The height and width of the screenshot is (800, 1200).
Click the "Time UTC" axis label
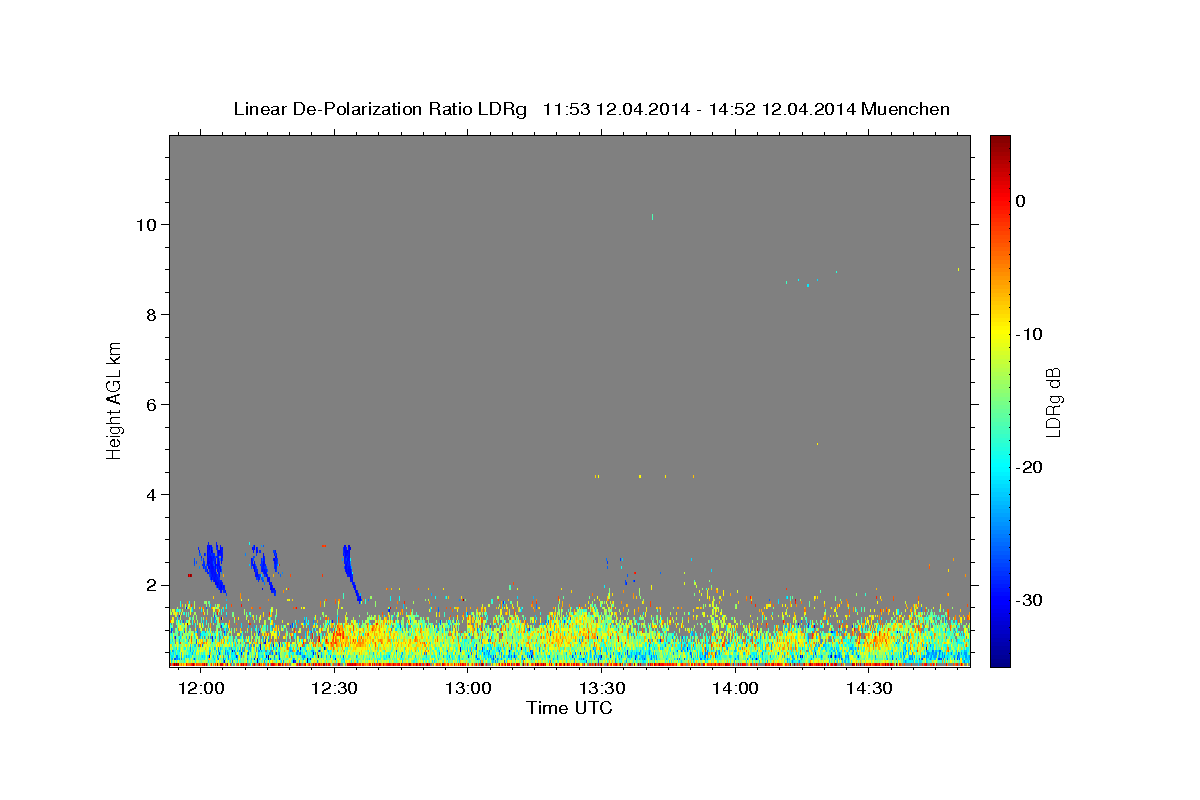[569, 708]
